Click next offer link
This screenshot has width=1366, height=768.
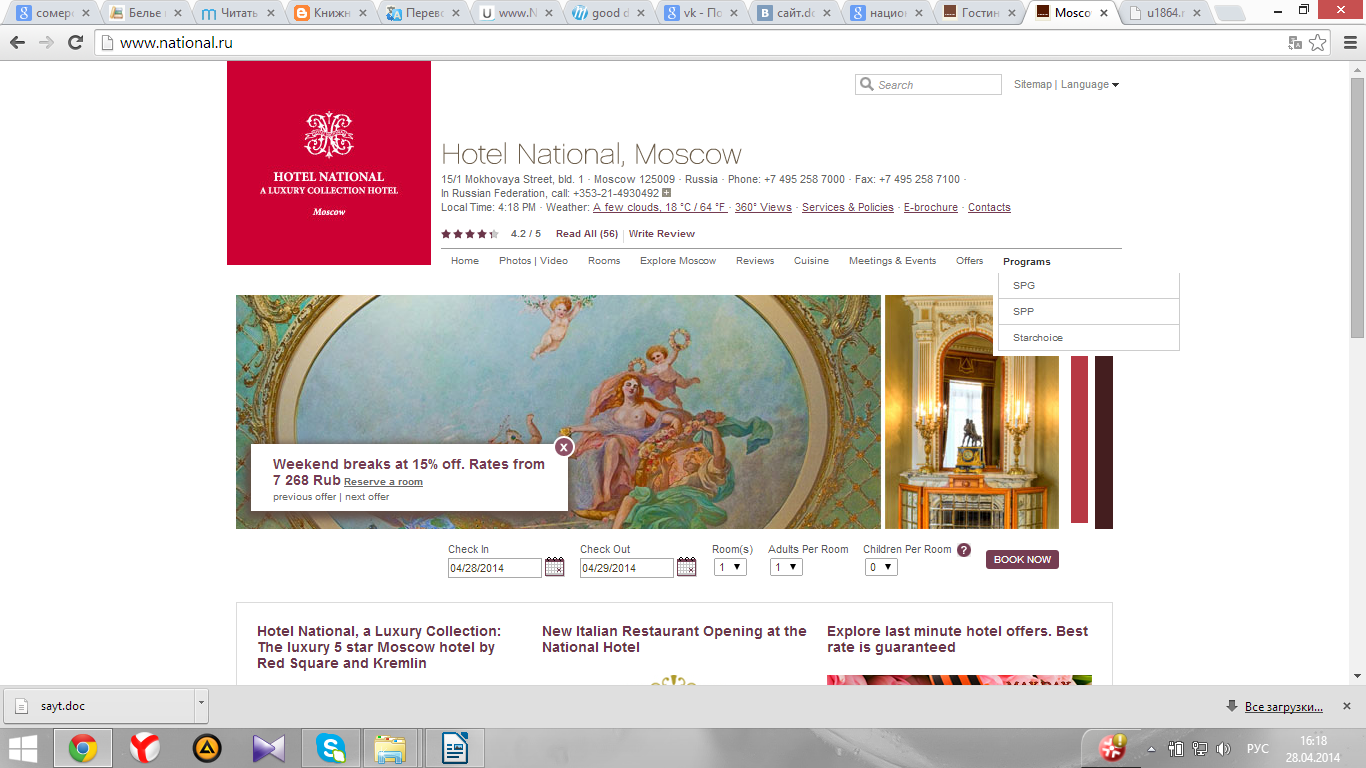click(x=367, y=497)
